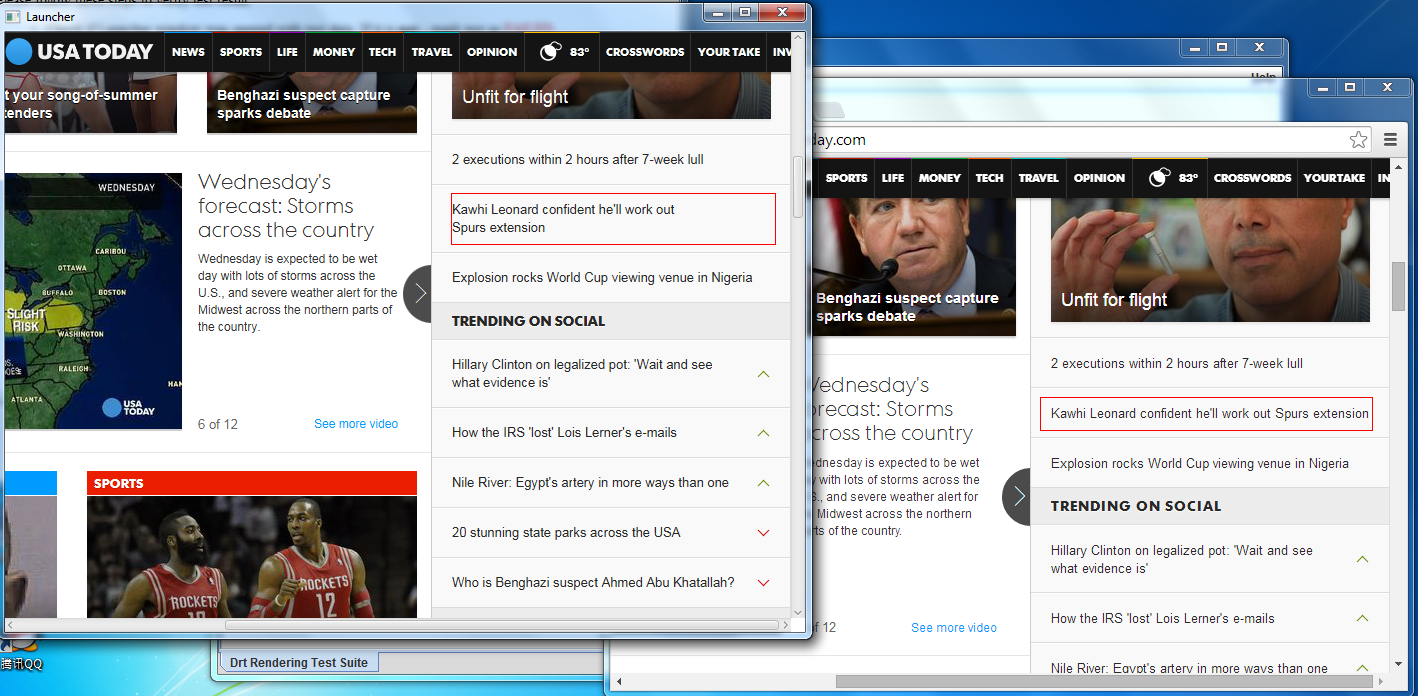Image resolution: width=1418 pixels, height=696 pixels.
Task: Select CROSSWORDS in the Launcher window navigation
Action: point(645,52)
